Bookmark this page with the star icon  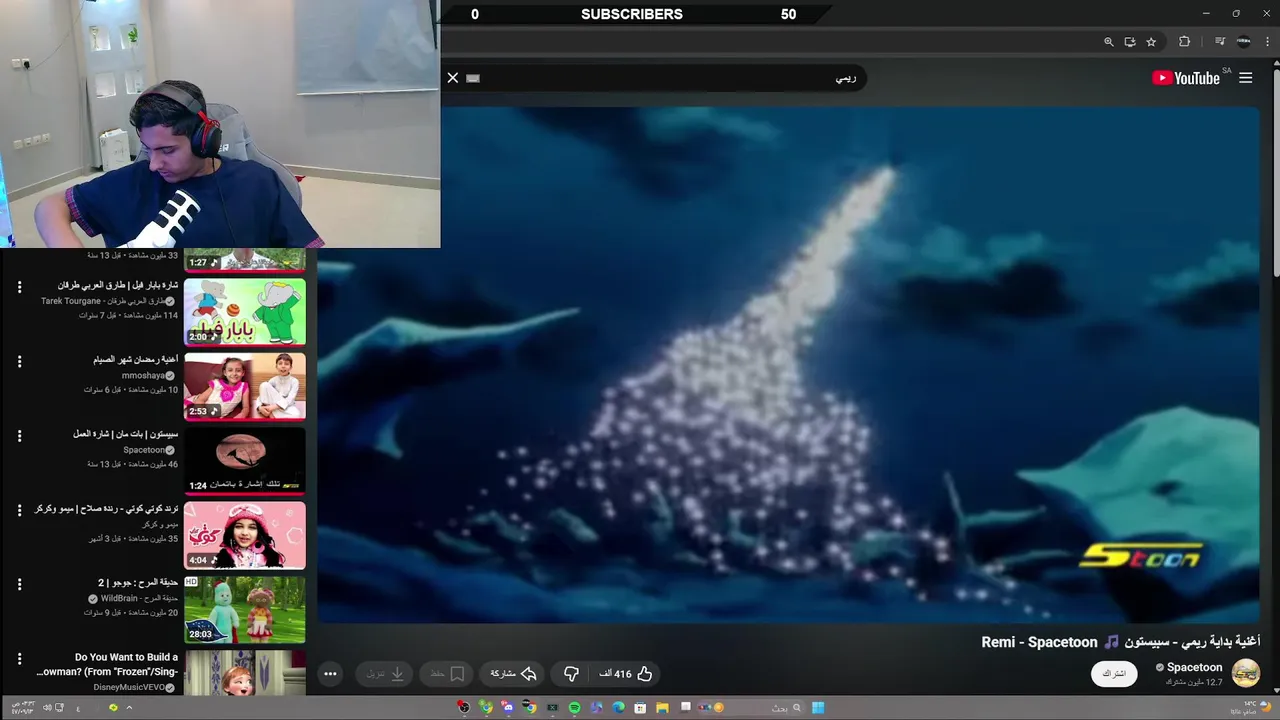pos(1151,42)
